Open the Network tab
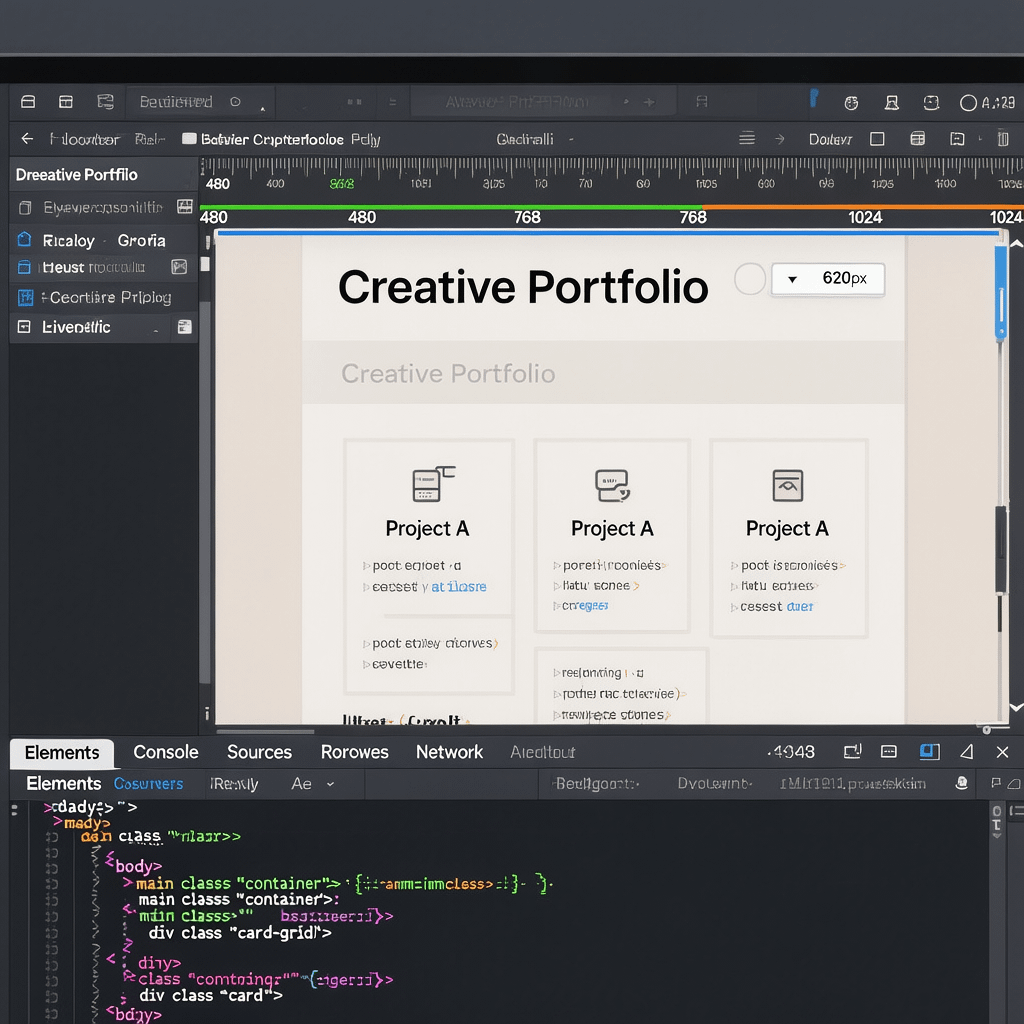 pos(449,752)
